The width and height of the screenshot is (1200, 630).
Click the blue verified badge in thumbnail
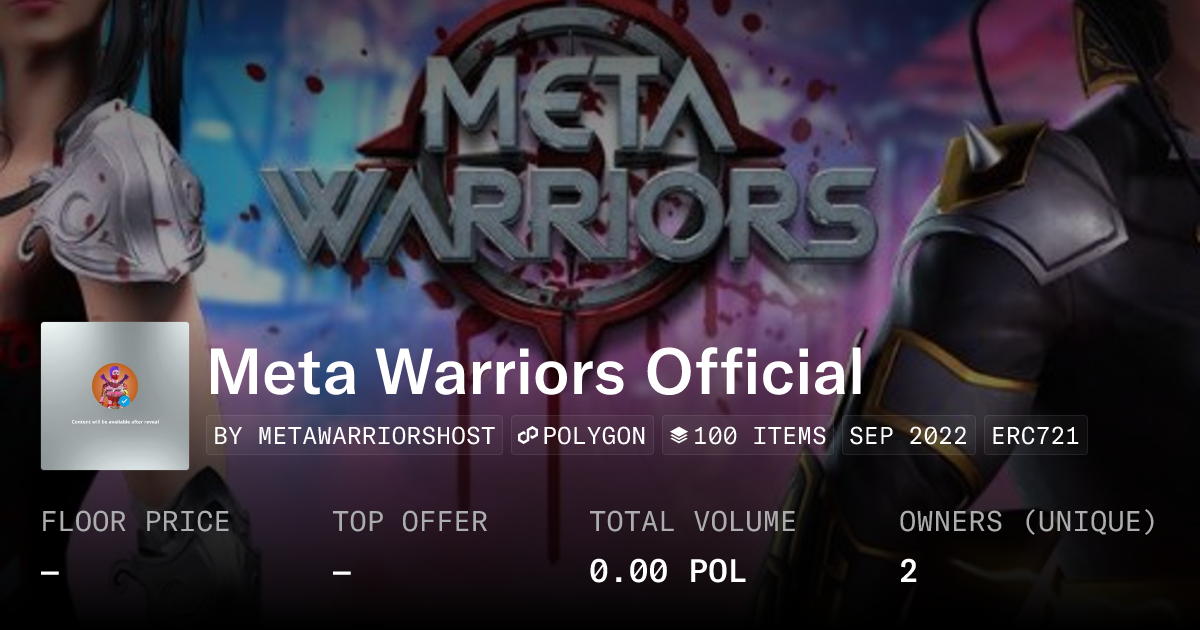point(126,399)
